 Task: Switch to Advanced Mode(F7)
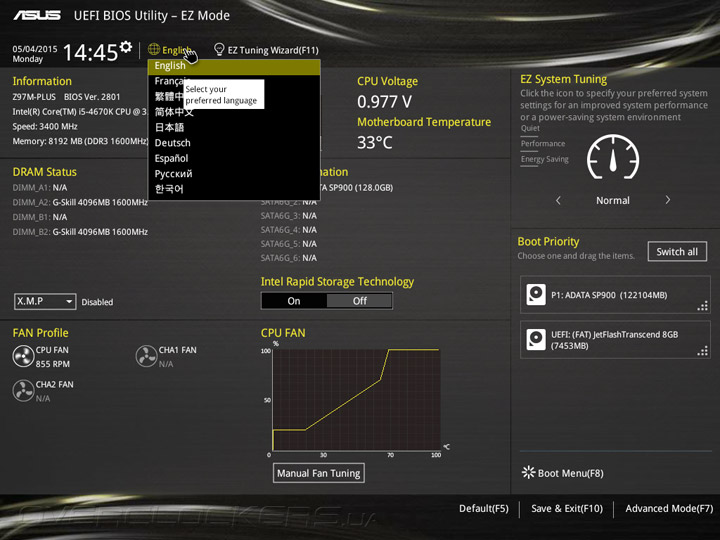point(669,508)
